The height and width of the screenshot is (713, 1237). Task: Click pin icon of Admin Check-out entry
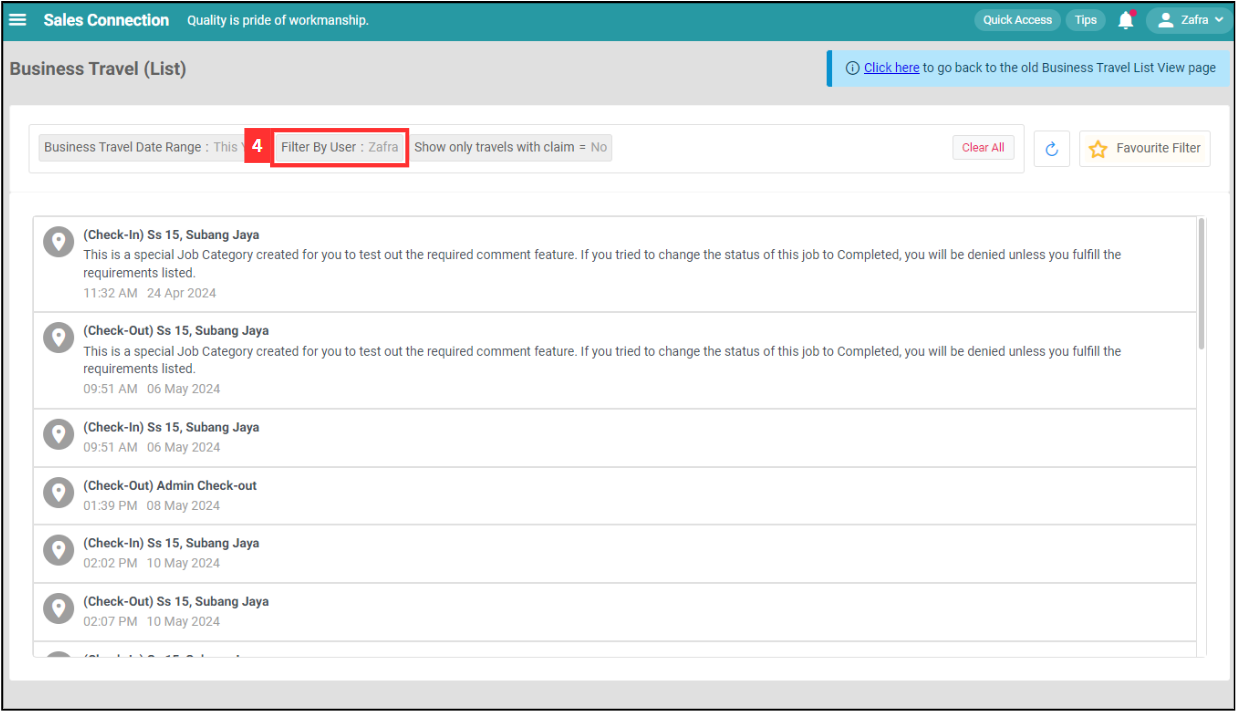[59, 492]
